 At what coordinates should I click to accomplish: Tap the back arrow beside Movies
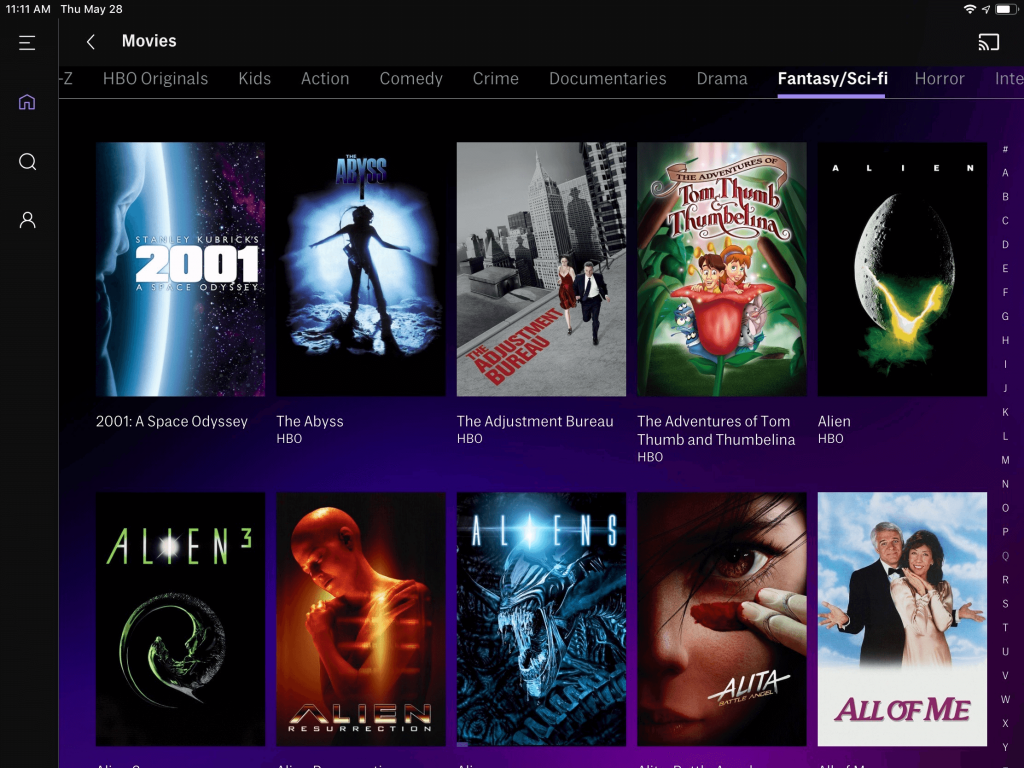[x=91, y=42]
